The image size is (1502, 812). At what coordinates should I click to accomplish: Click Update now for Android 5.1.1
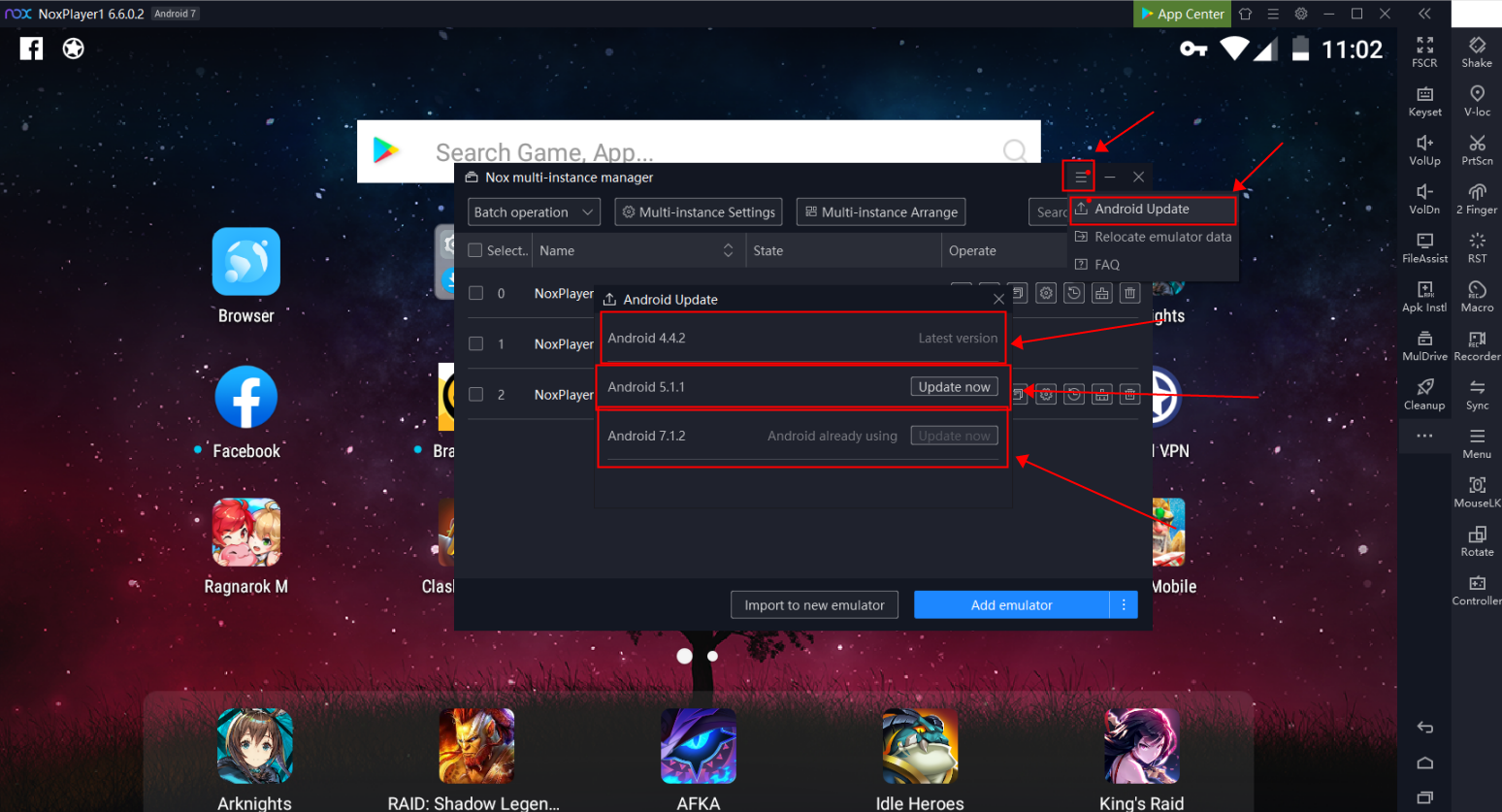pyautogui.click(x=954, y=387)
